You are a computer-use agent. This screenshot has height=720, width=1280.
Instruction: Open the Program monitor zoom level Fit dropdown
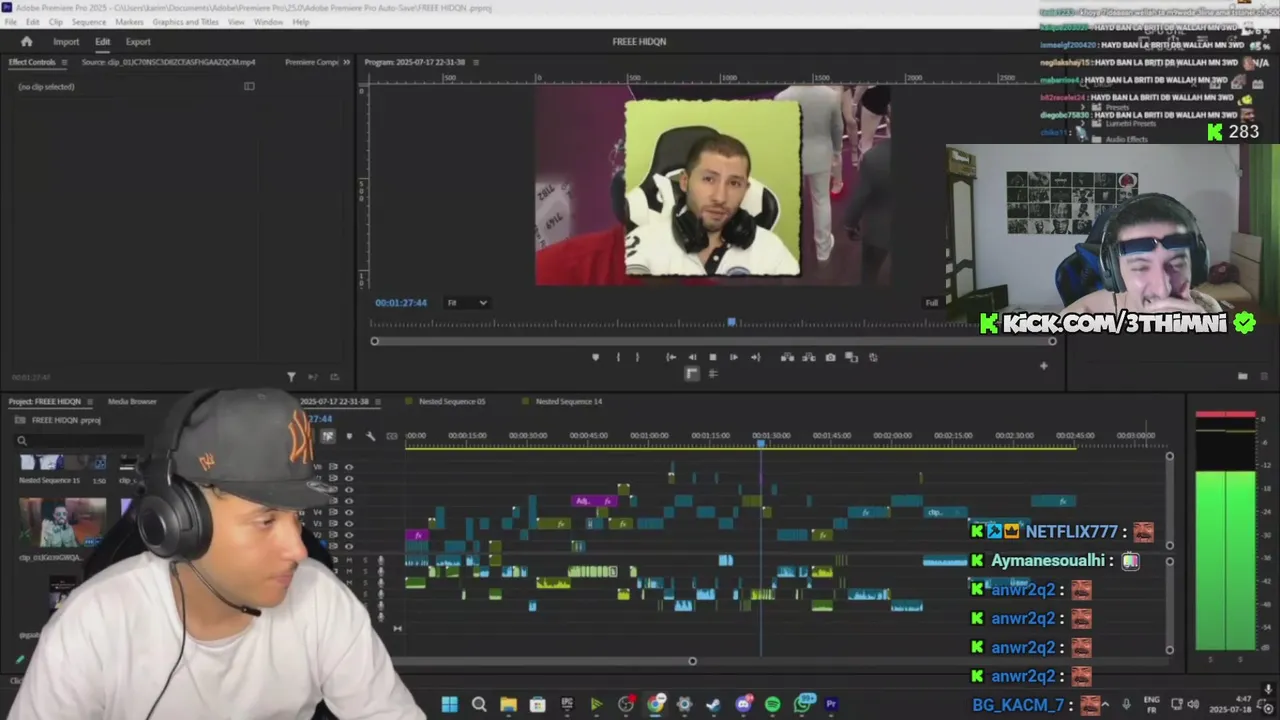tap(467, 303)
